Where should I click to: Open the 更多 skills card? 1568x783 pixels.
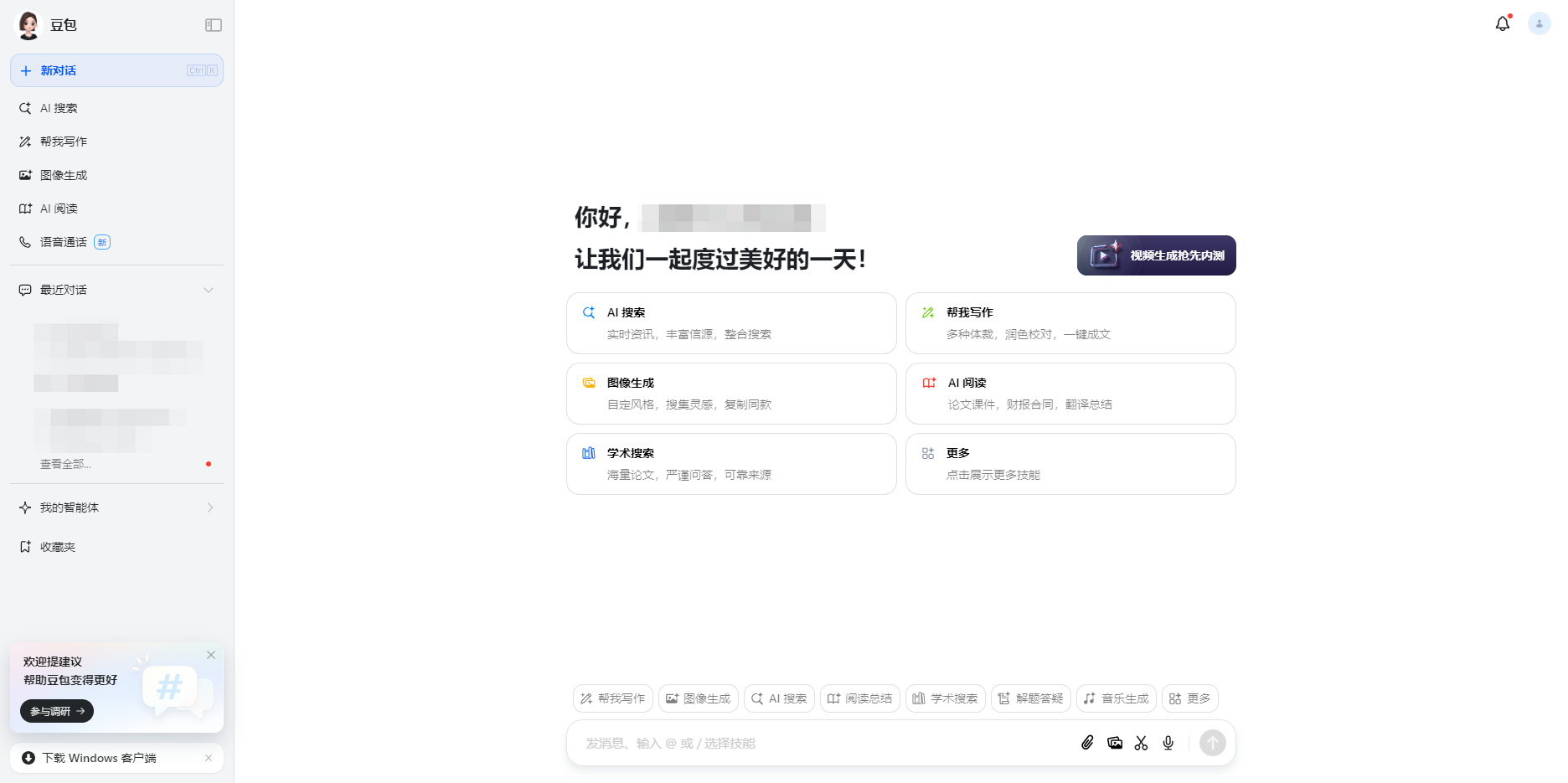[1070, 464]
